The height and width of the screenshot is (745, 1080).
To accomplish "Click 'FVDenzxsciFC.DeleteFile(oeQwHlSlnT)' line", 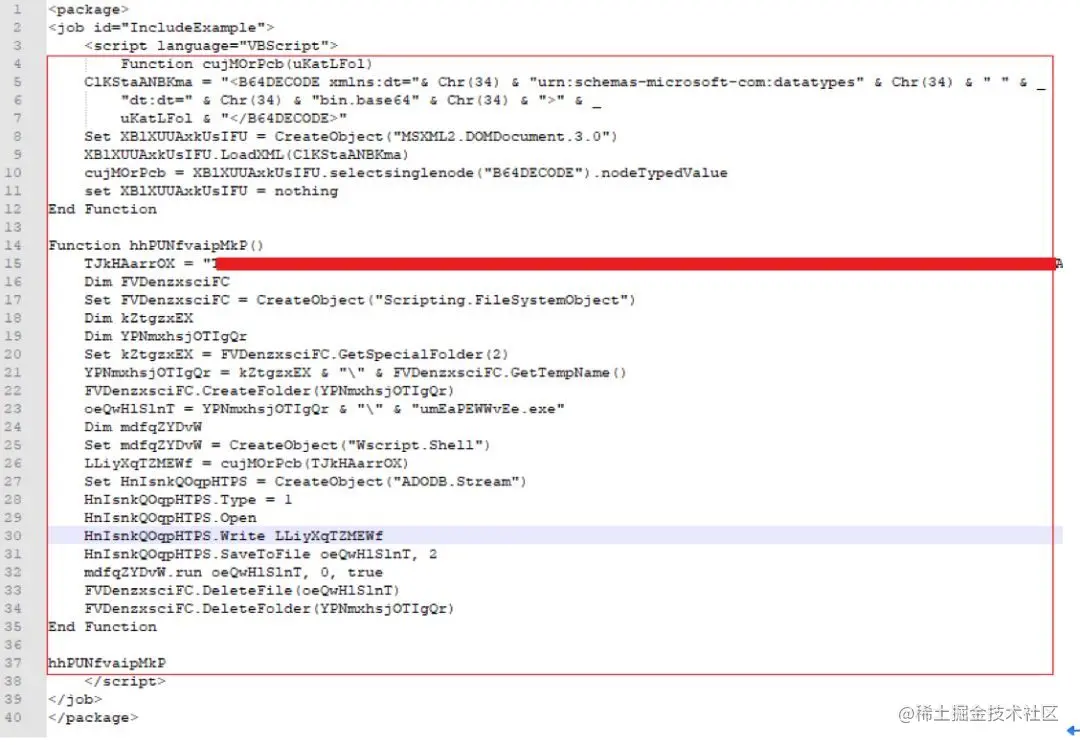I will coord(242,591).
